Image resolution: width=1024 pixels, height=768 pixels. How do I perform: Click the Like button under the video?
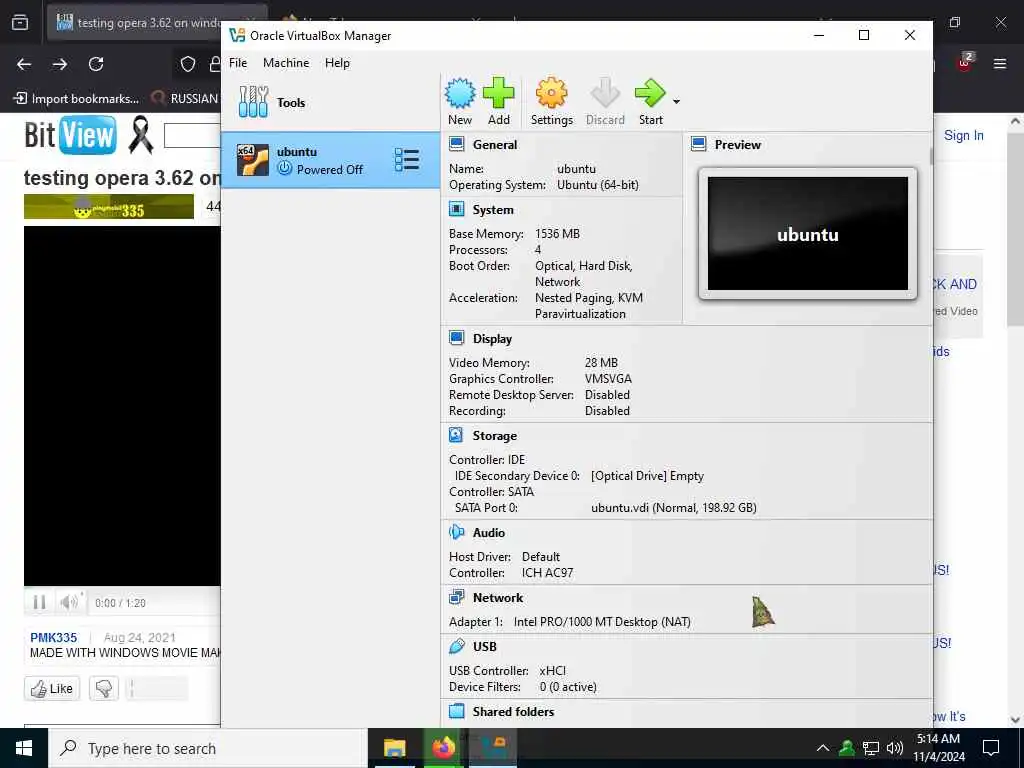pos(52,688)
